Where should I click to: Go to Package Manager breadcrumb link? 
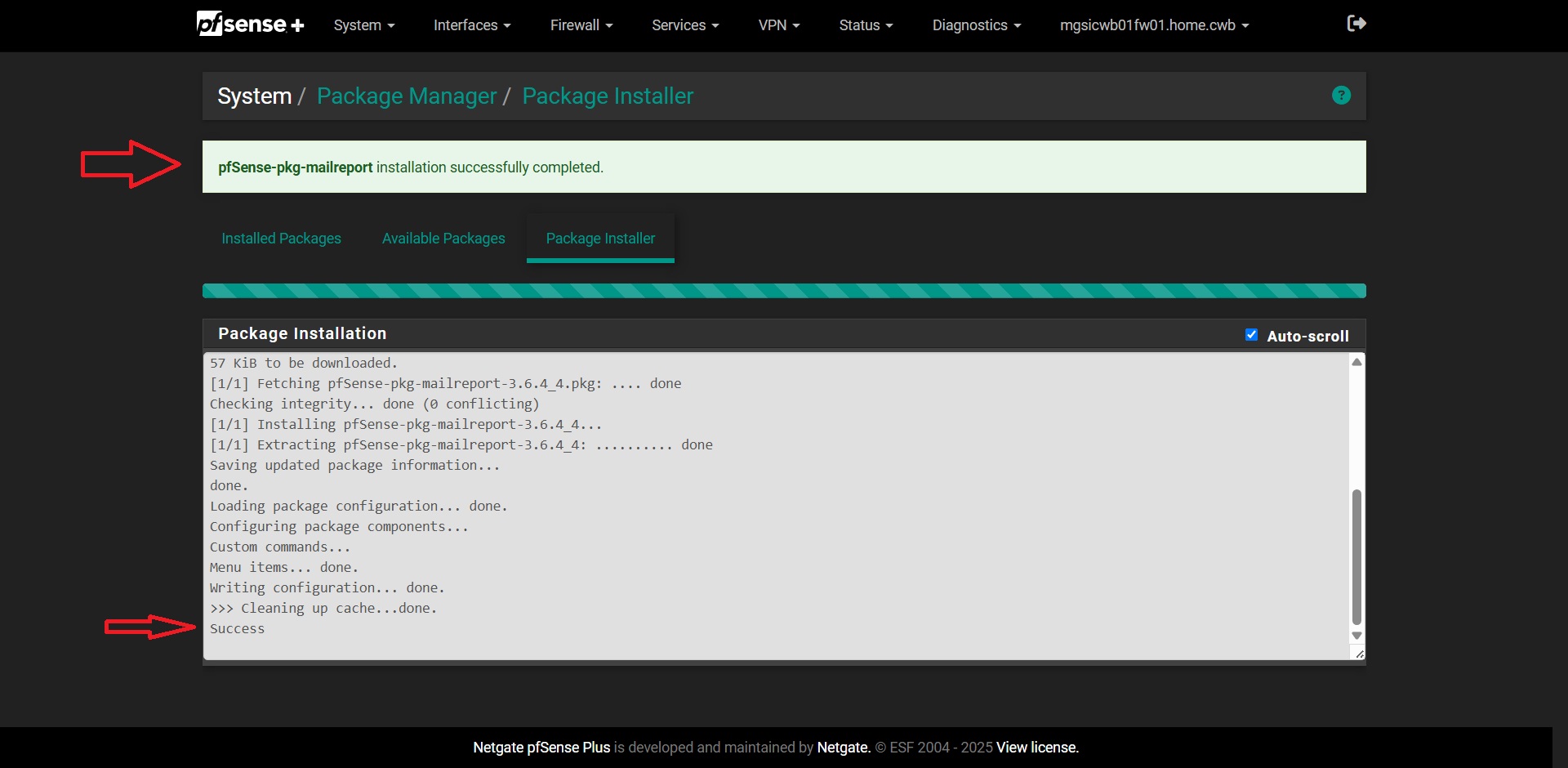tap(407, 96)
